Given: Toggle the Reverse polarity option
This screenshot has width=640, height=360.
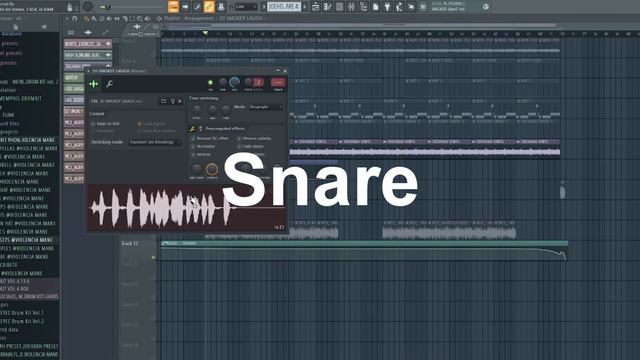Looking at the screenshot, I should point(240,138).
